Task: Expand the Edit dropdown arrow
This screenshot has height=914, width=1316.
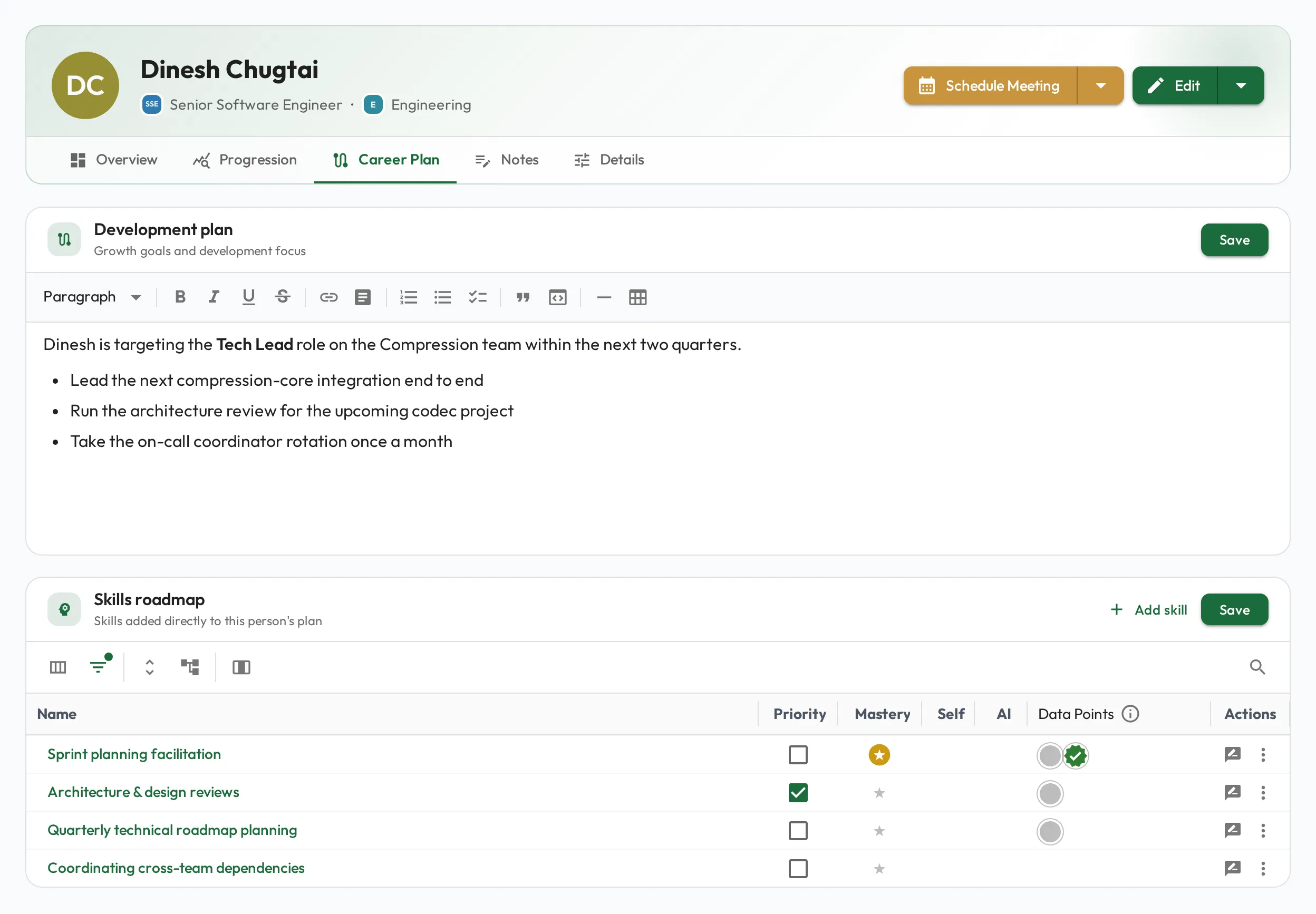Action: tap(1241, 86)
